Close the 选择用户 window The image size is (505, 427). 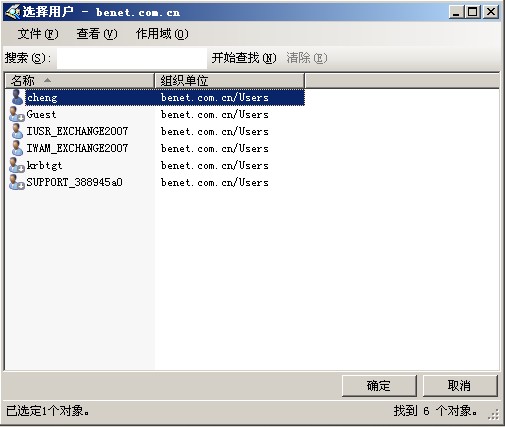pyautogui.click(x=491, y=12)
